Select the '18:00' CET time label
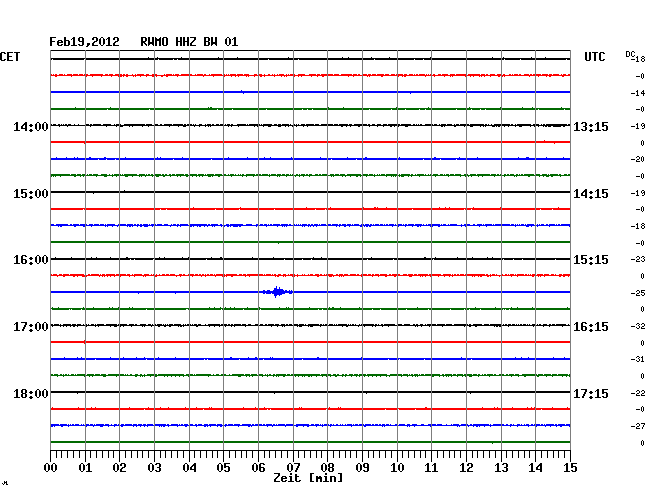 point(31,394)
